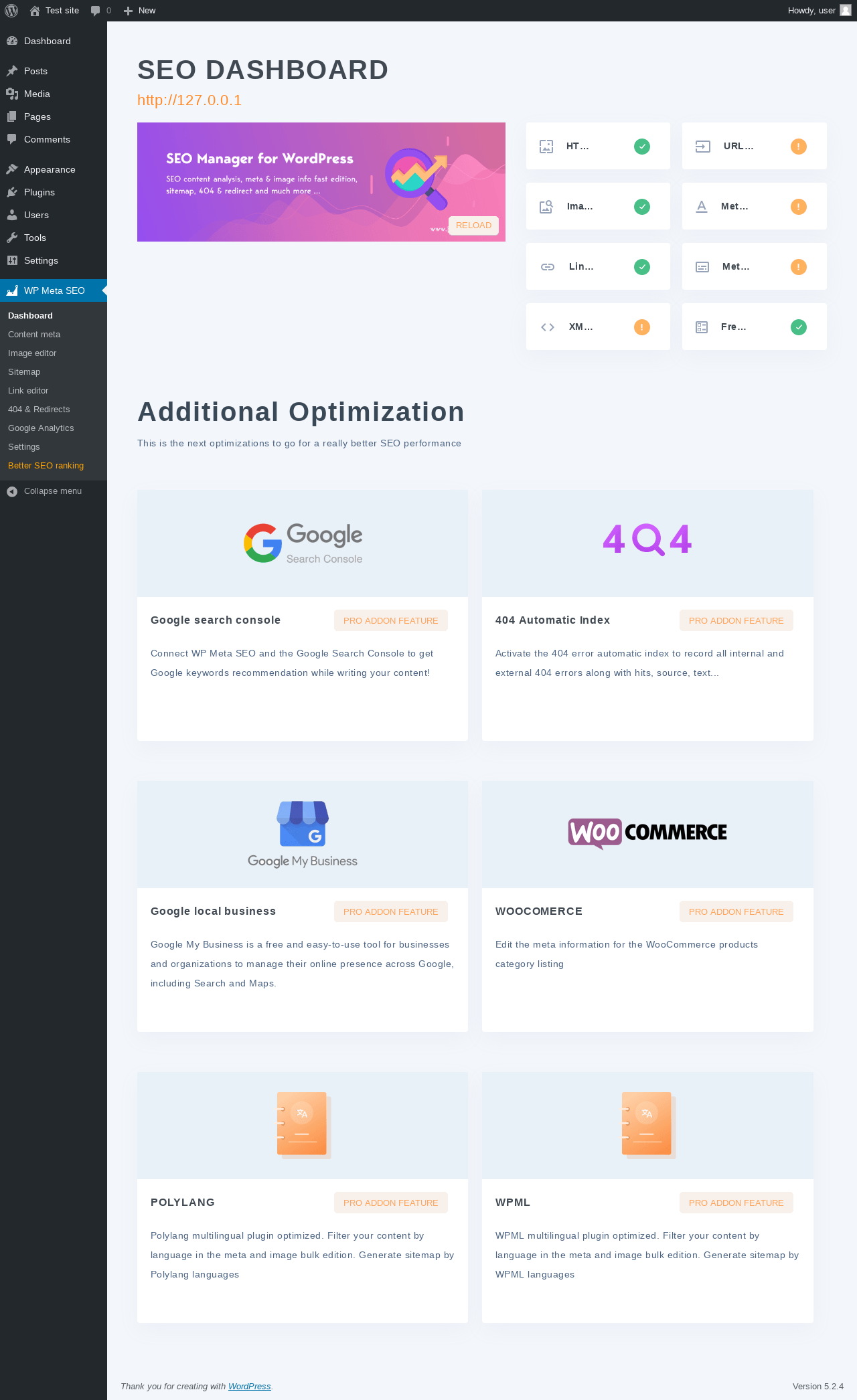The image size is (857, 1400).
Task: Click the green check in the Ima... card
Action: click(642, 207)
